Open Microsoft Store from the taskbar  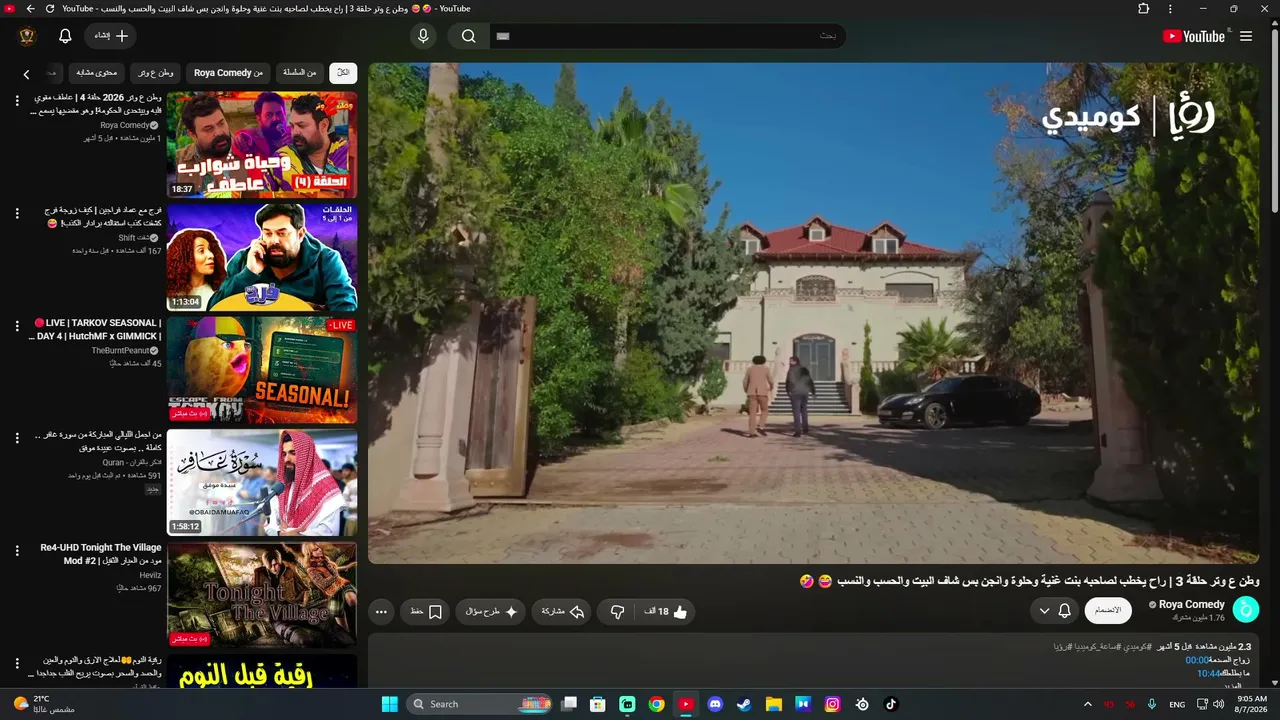pos(598,704)
